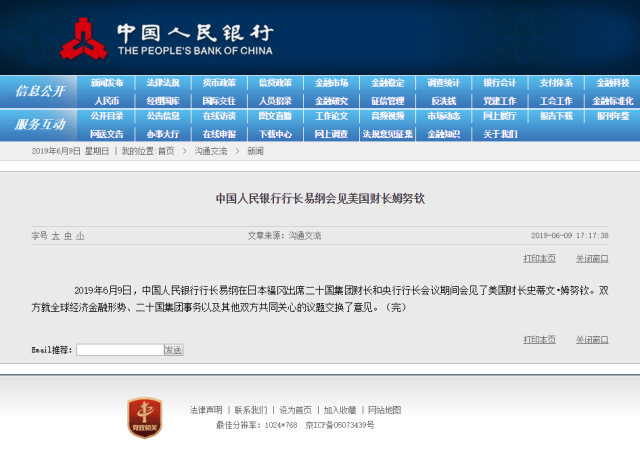640x452 pixels.
Task: Click the 加入收藏 footer link
Action: pos(340,410)
